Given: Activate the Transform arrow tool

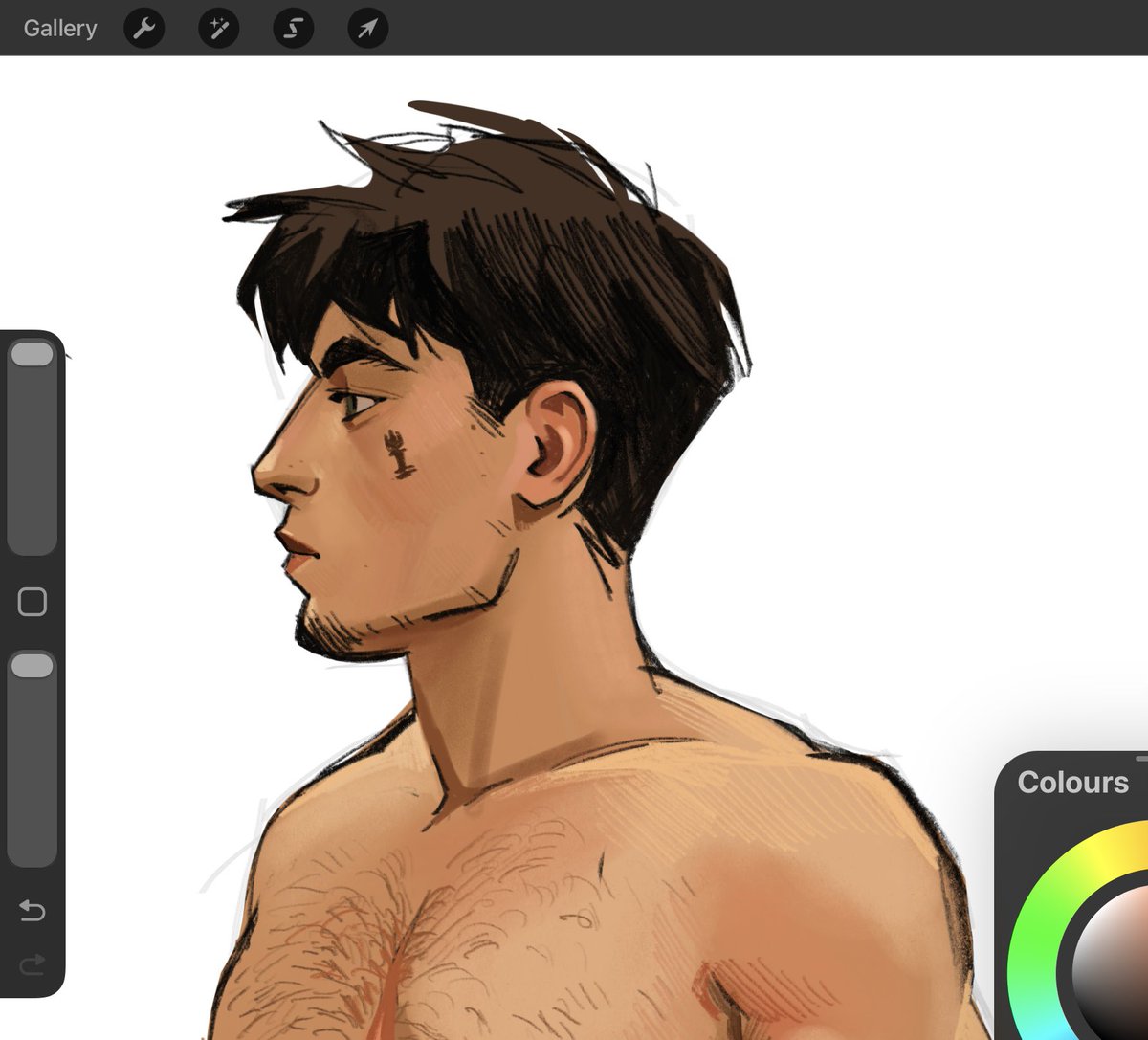Looking at the screenshot, I should (367, 29).
